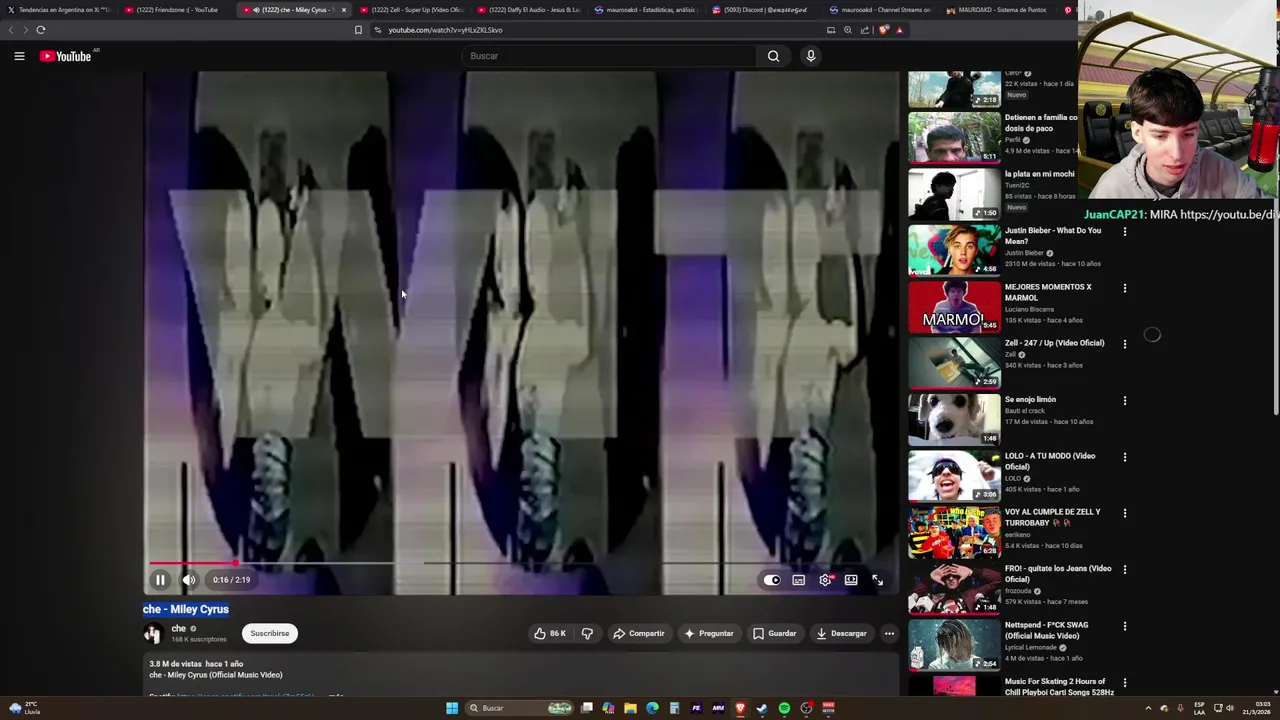This screenshot has height=720, width=1280.
Task: Pause the video
Action: (160, 580)
